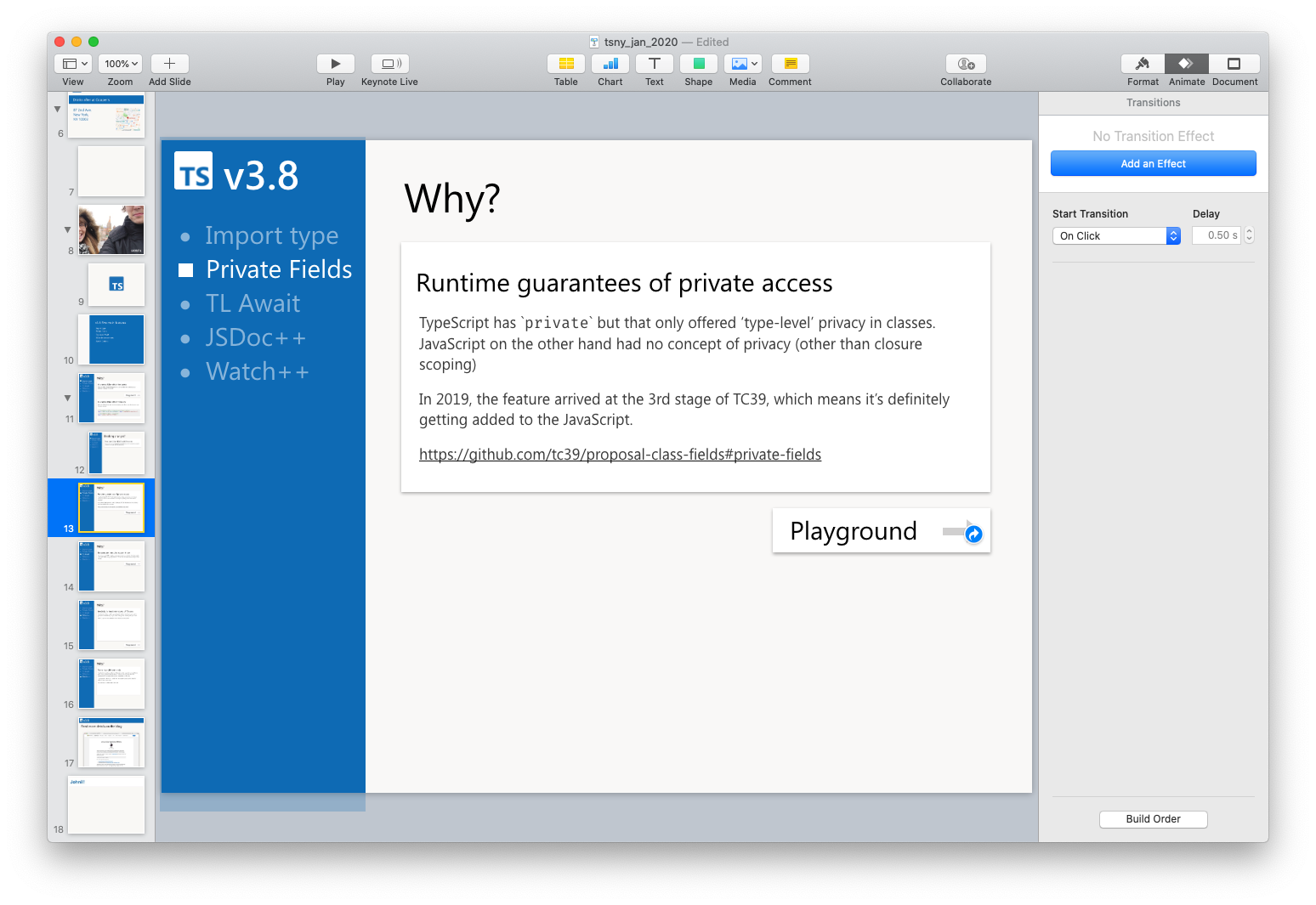Screen dimensions: 1316x905
Task: Click Add an Effect button
Action: coord(1154,164)
